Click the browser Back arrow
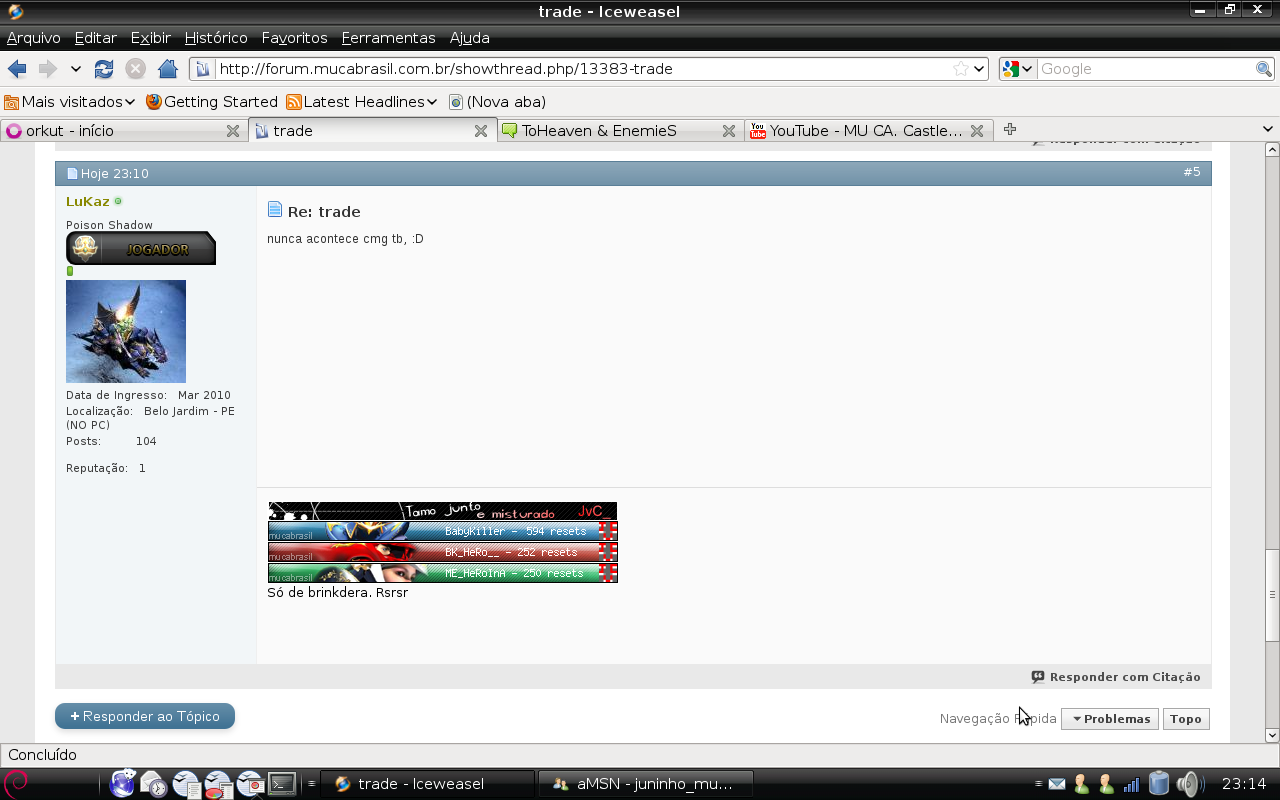Viewport: 1280px width, 800px height. tap(17, 69)
